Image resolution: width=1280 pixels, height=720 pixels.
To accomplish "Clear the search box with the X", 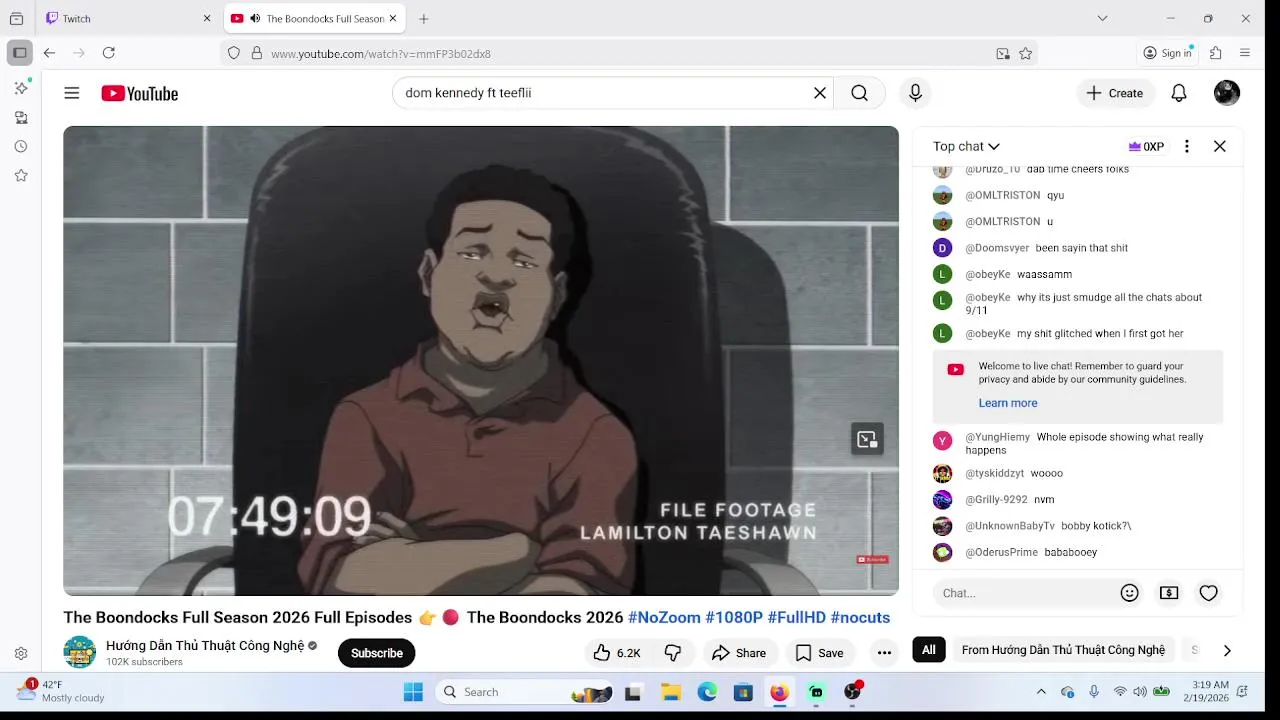I will (819, 93).
